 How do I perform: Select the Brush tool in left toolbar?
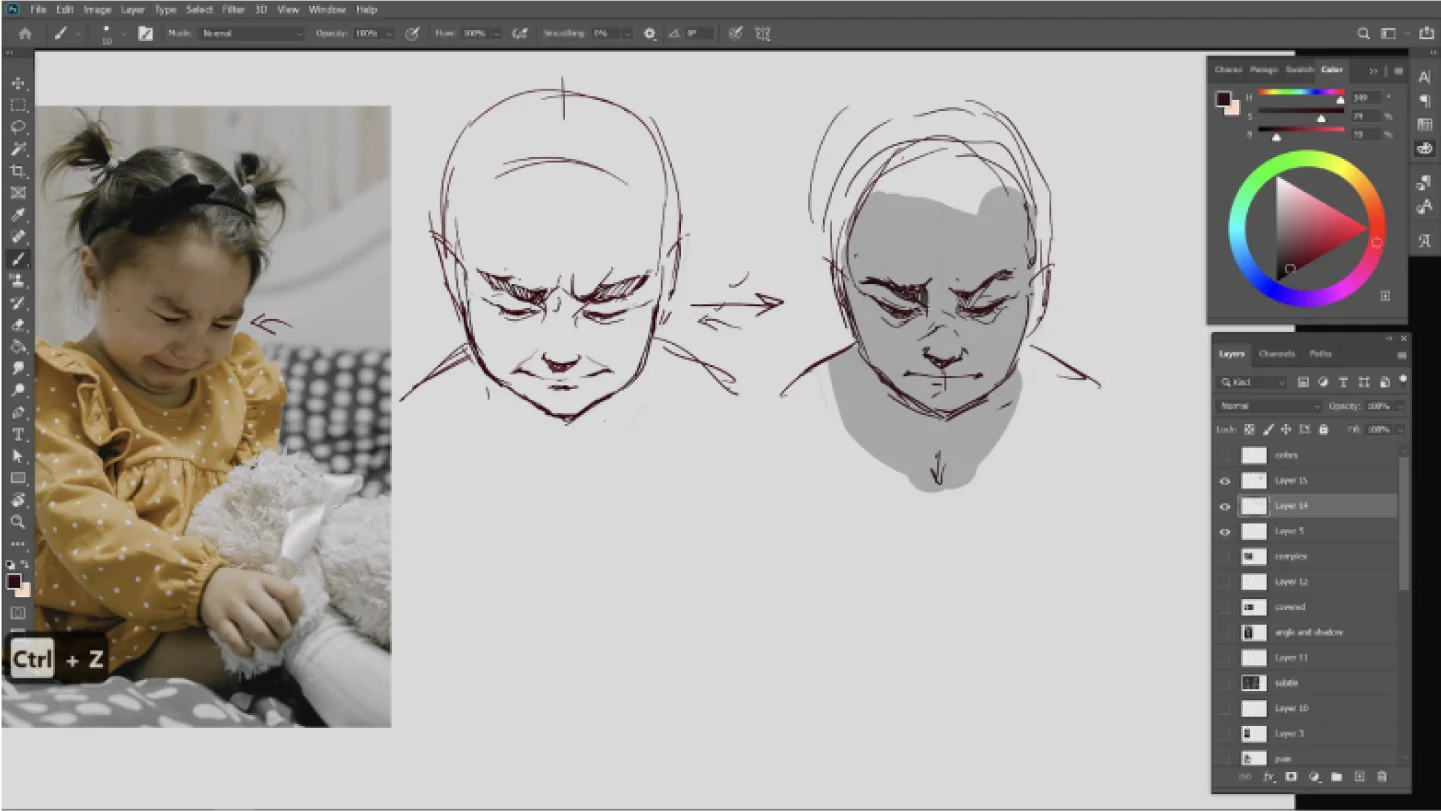[18, 259]
